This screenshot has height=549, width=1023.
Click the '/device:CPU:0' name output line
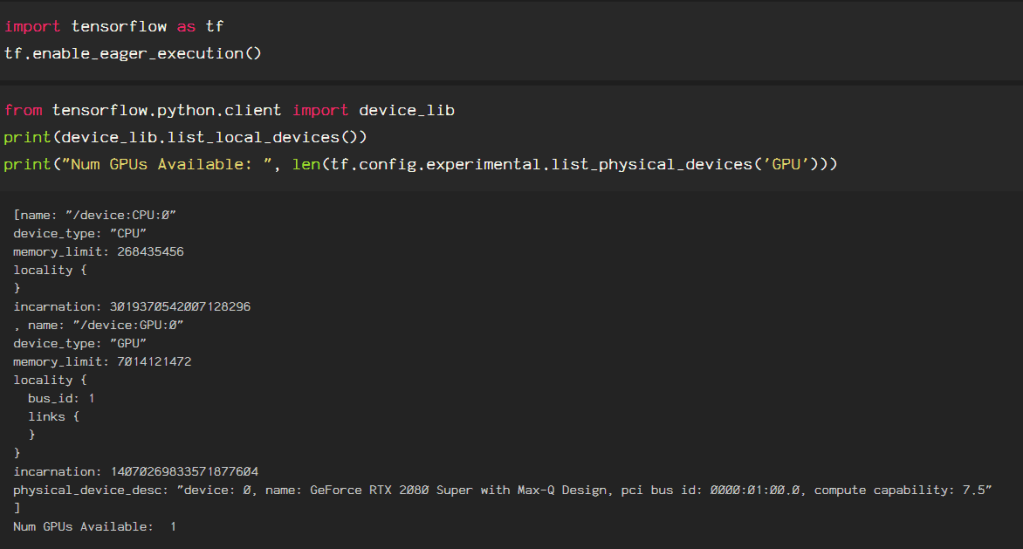coord(95,215)
